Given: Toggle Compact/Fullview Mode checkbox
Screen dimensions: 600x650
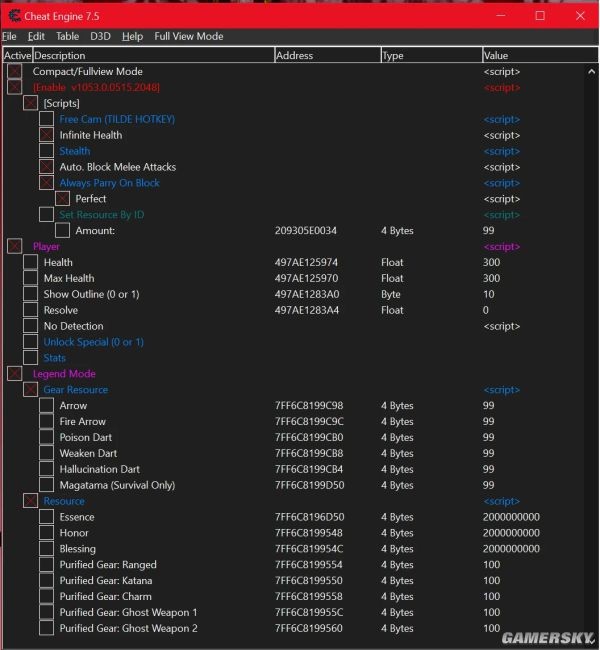Looking at the screenshot, I should [x=15, y=71].
